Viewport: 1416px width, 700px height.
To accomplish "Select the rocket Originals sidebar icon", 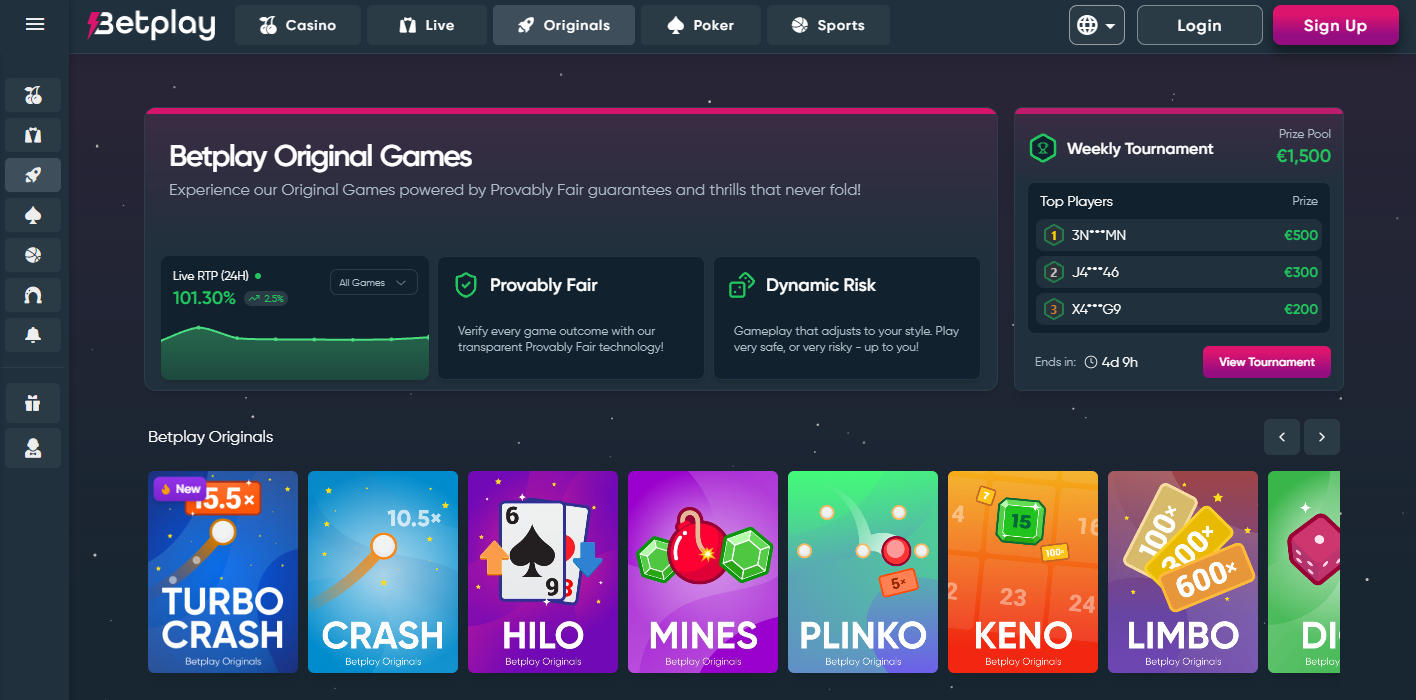I will click(x=33, y=175).
